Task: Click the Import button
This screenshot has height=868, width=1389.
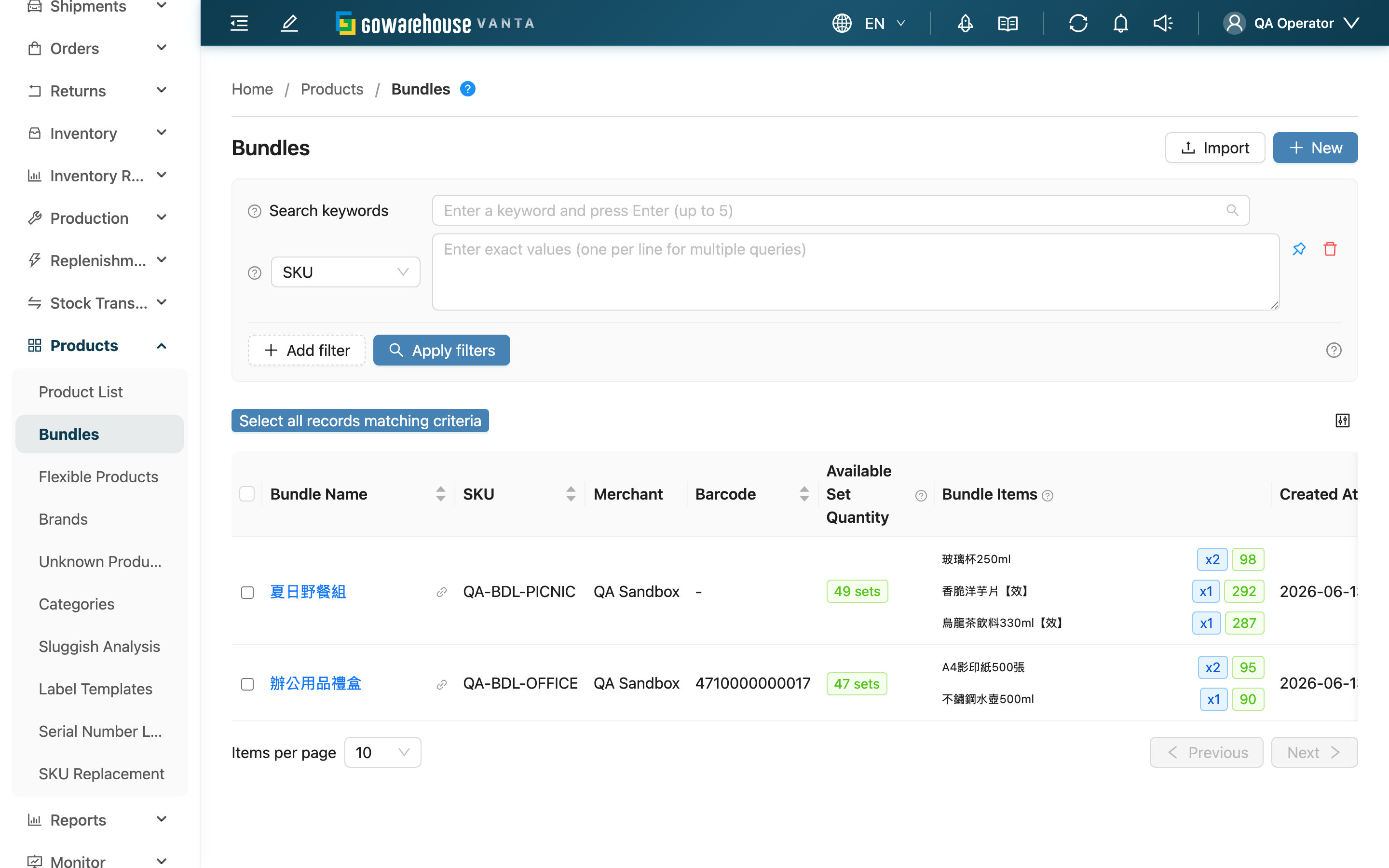Action: coord(1214,148)
